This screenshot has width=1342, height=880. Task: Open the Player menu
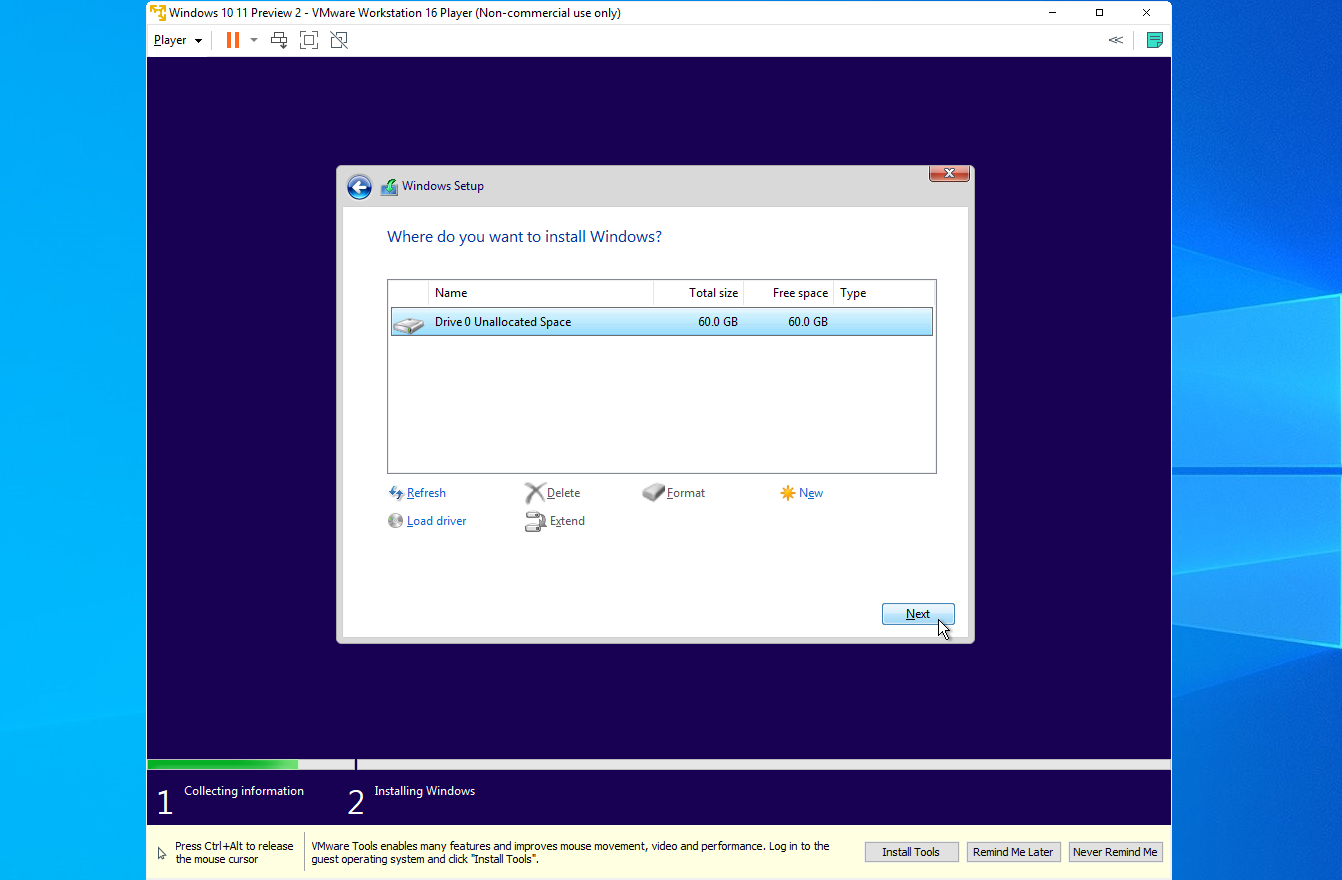177,40
